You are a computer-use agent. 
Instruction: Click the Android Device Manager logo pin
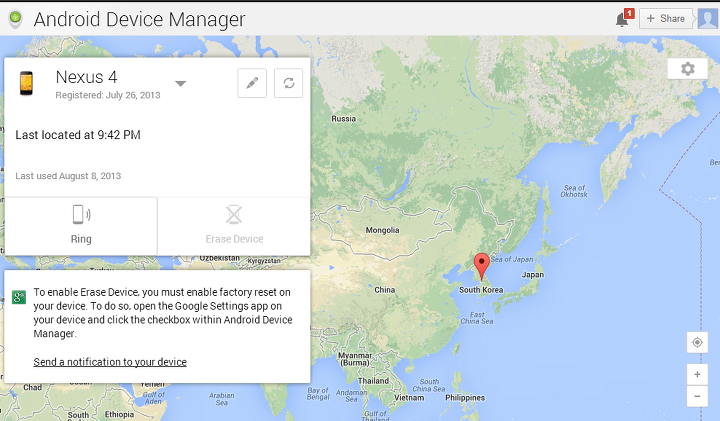pyautogui.click(x=15, y=19)
